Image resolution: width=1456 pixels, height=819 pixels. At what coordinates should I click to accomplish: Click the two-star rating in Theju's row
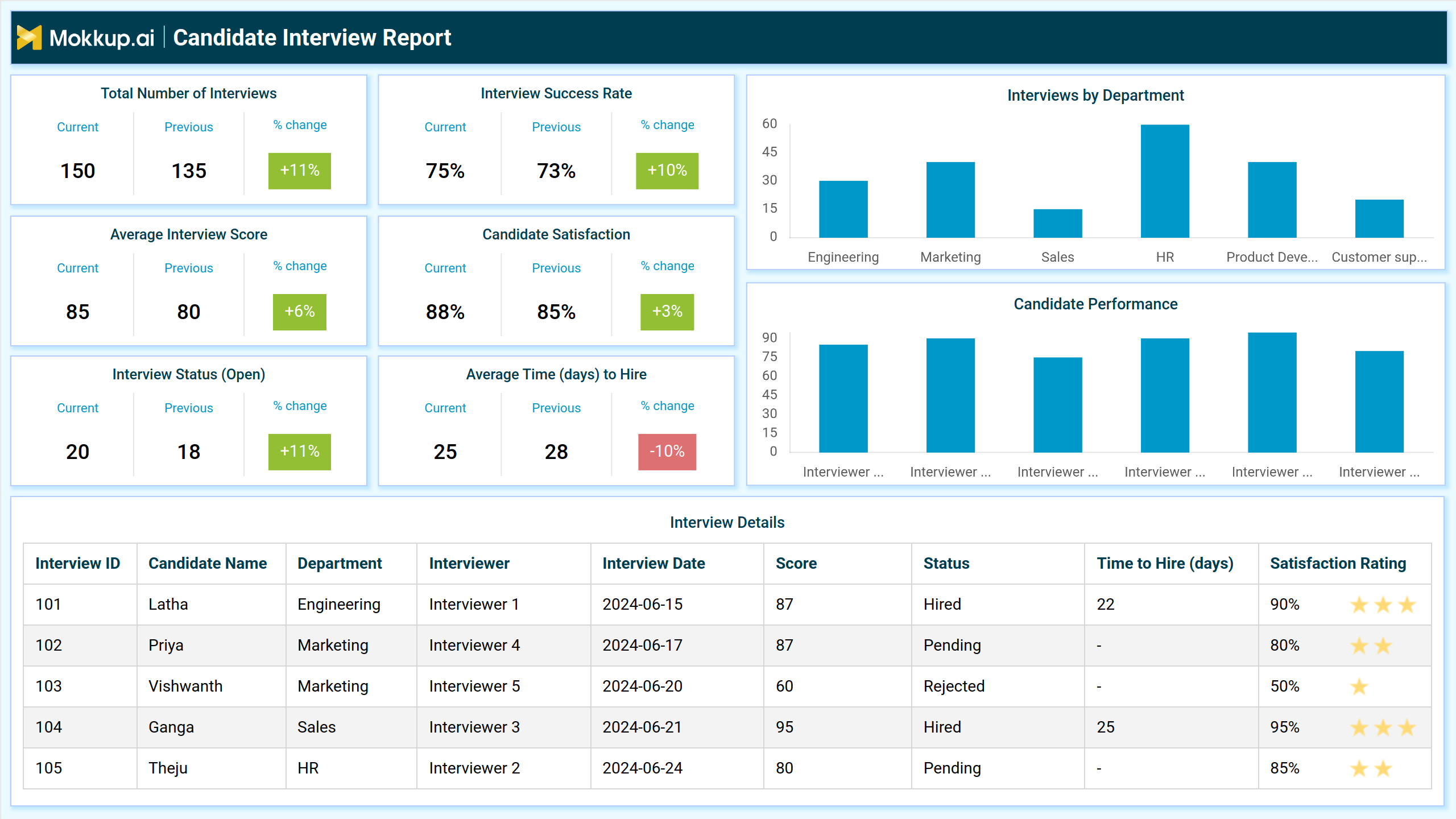click(x=1371, y=768)
